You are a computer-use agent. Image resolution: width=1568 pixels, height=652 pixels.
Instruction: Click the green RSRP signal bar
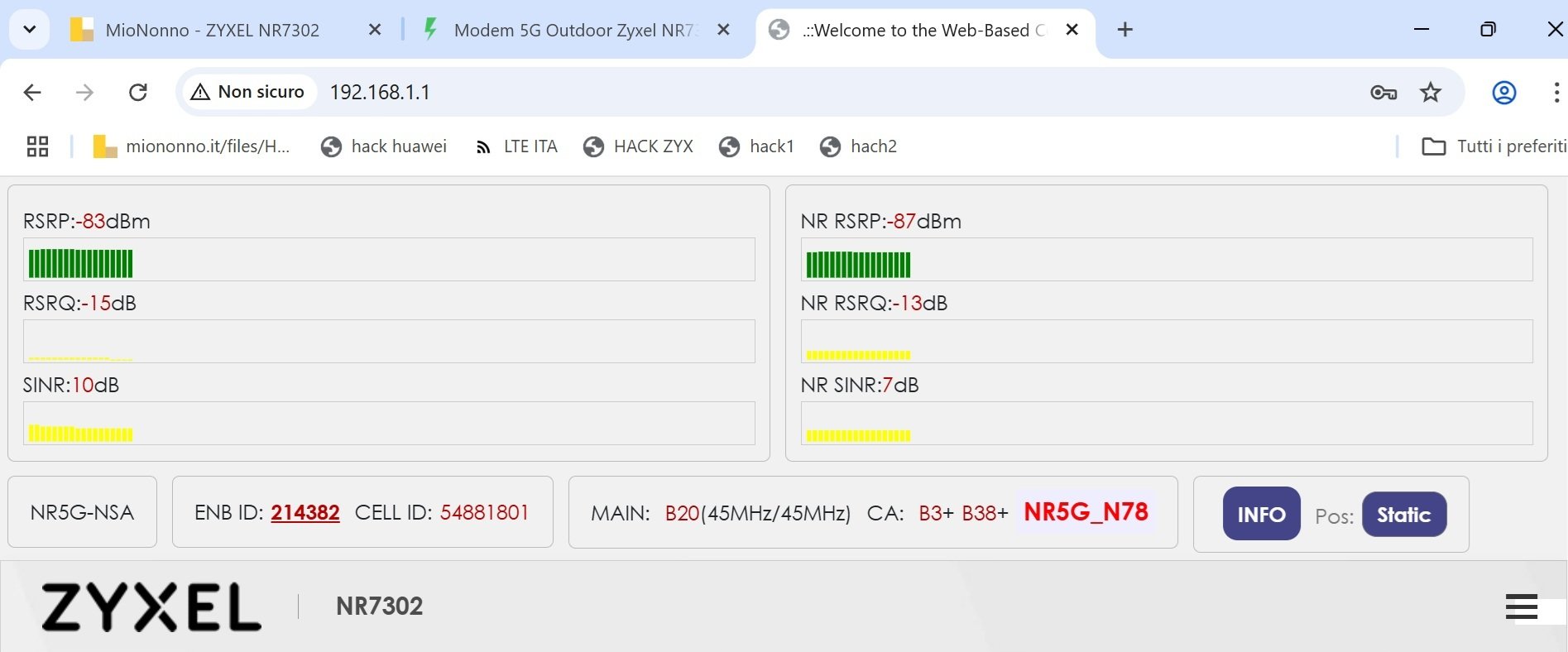[81, 263]
